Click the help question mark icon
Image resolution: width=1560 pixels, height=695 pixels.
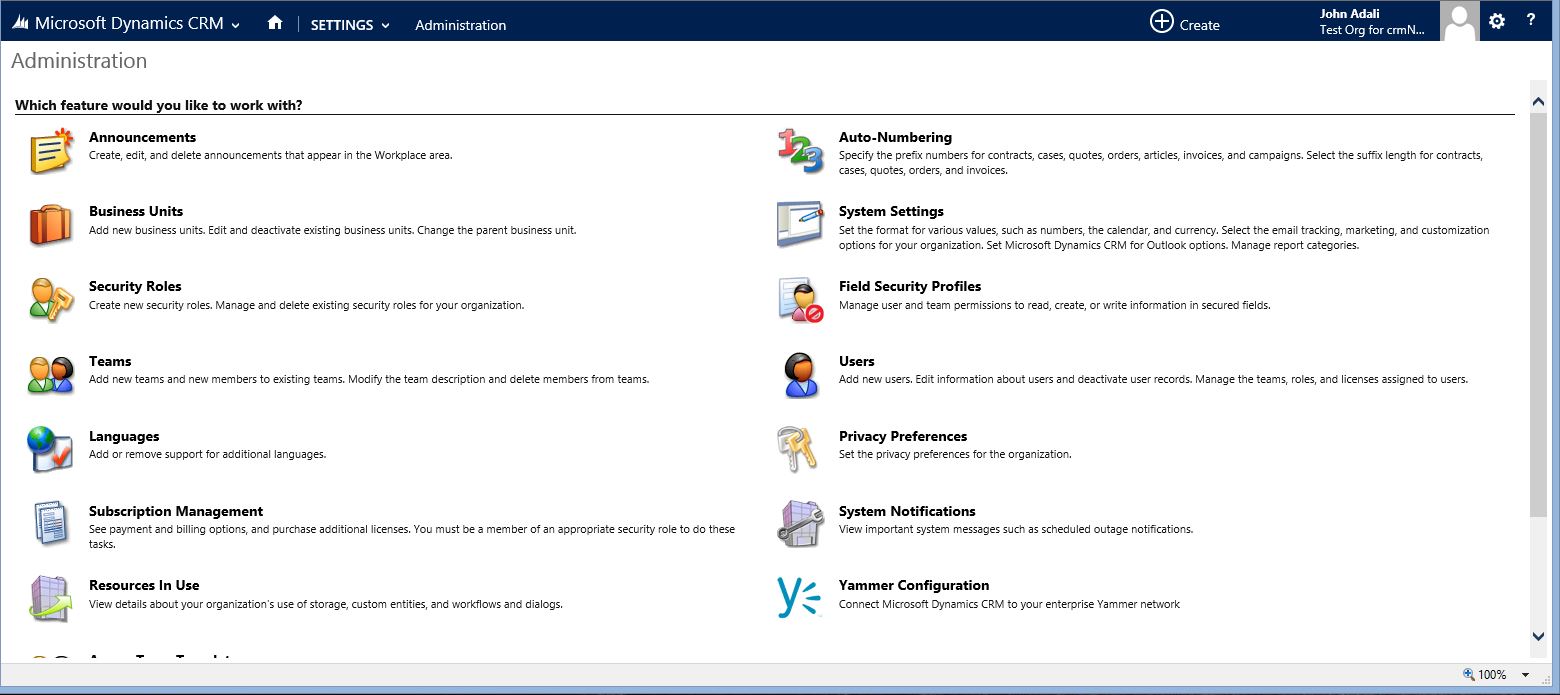(x=1531, y=21)
